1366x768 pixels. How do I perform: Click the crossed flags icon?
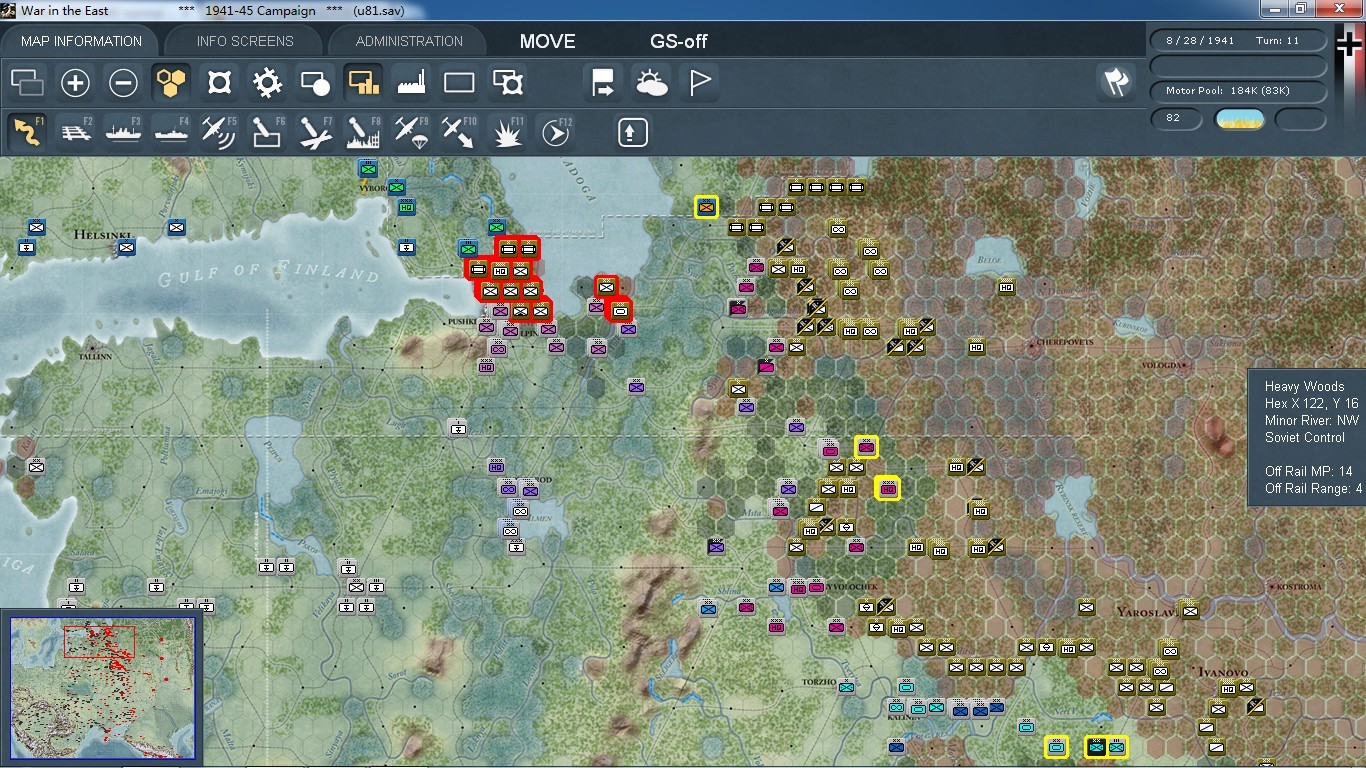point(1116,82)
